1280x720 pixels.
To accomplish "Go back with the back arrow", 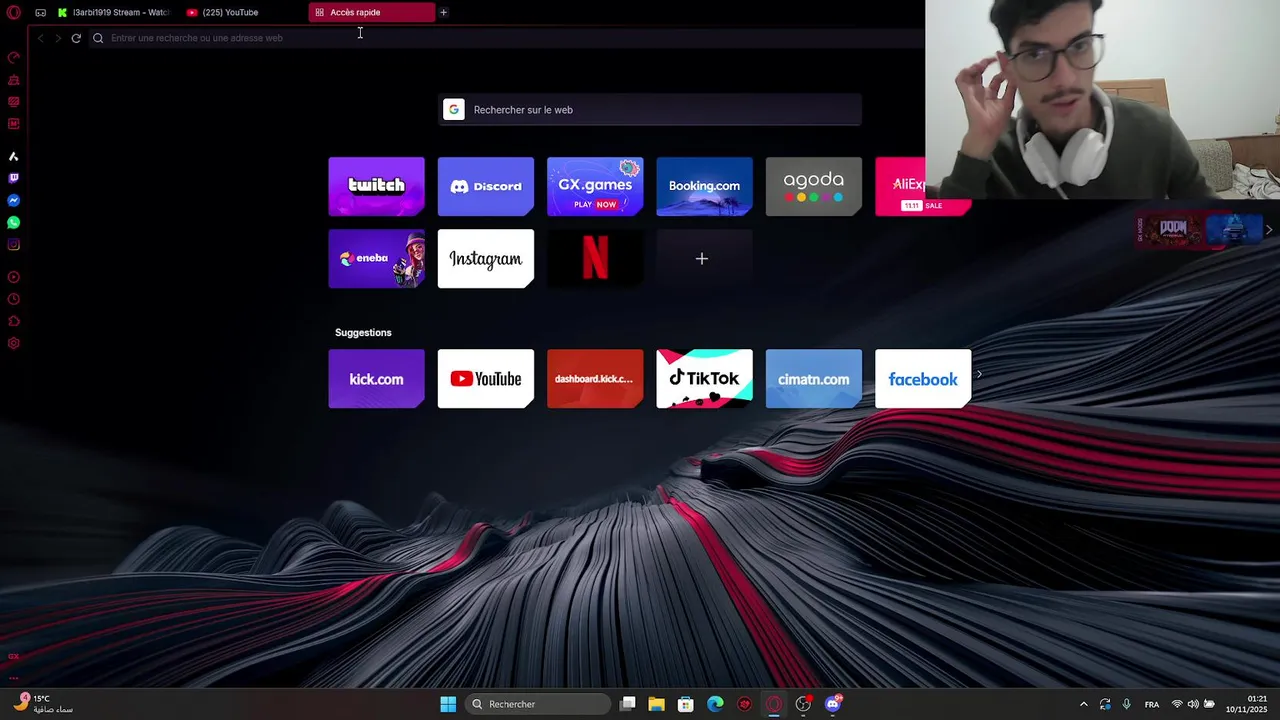I will pyautogui.click(x=40, y=38).
